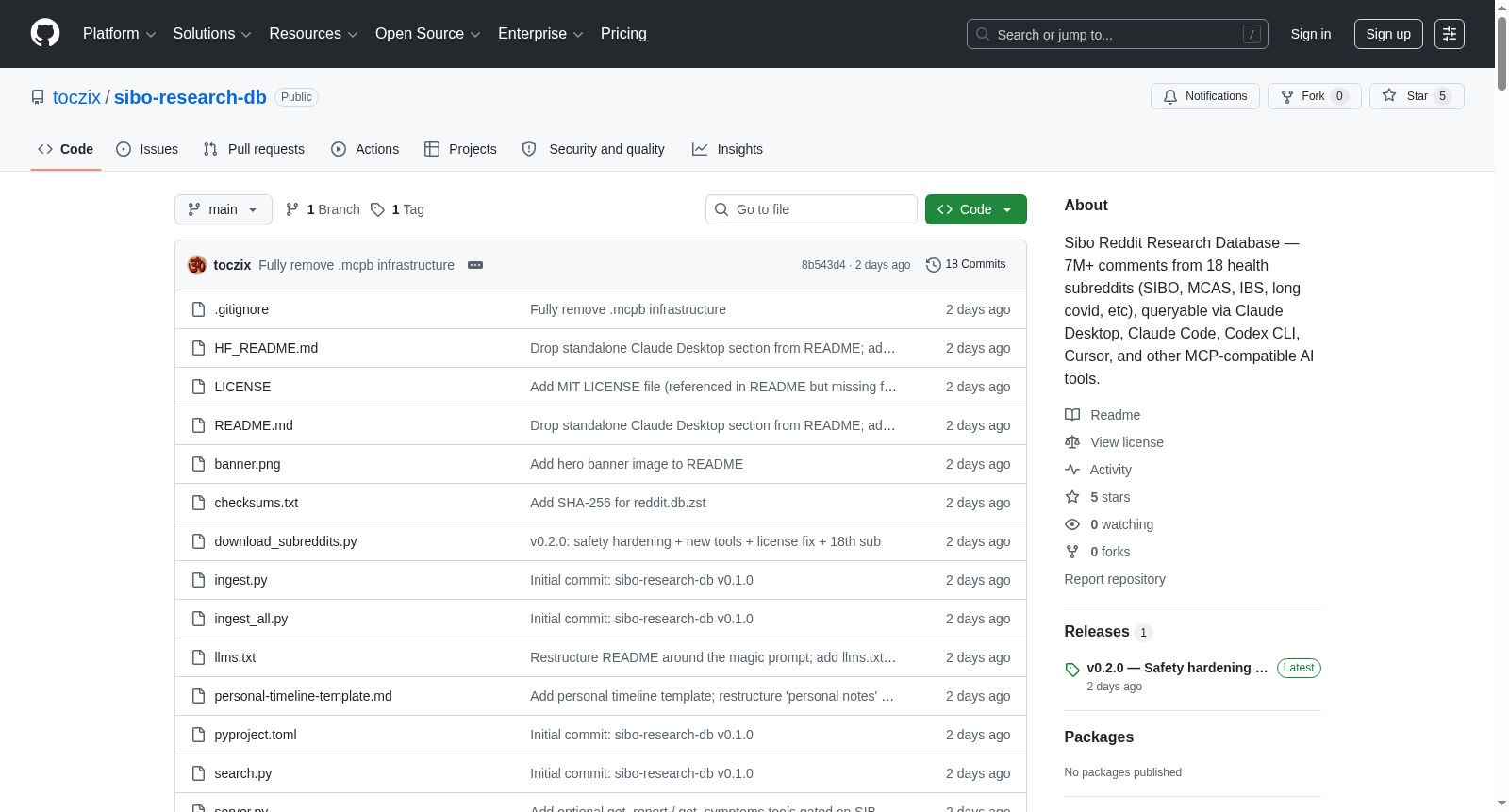Click the Go to file search field
This screenshot has height=812, width=1509.
811,209
